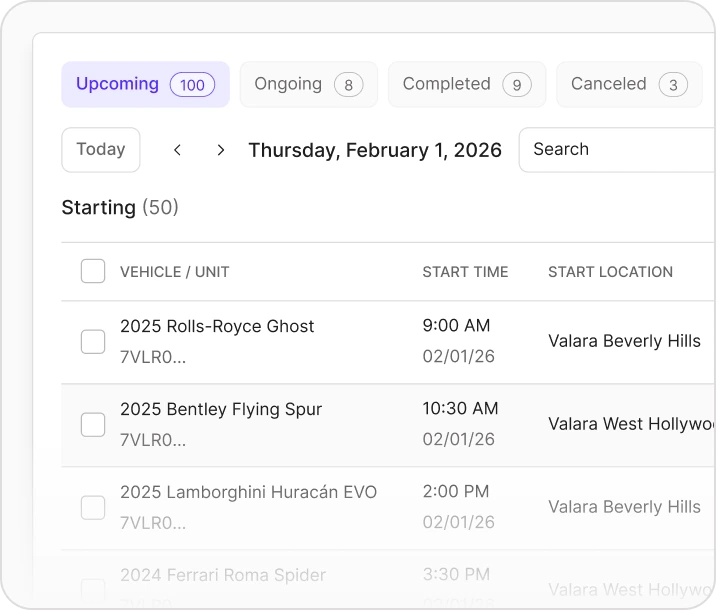Click Valara Beverly Hills in the Rolls-Royce row

click(x=624, y=341)
